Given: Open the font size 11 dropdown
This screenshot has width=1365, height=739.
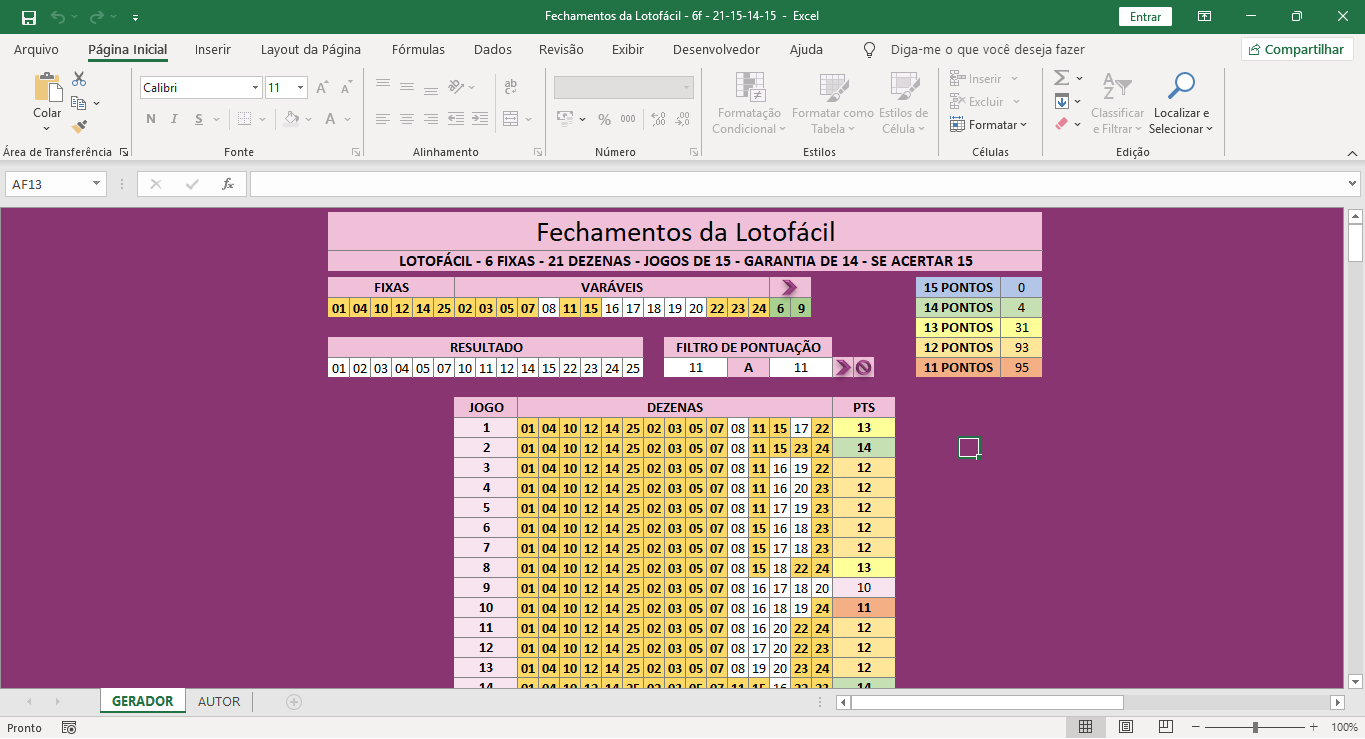Looking at the screenshot, I should click(300, 88).
